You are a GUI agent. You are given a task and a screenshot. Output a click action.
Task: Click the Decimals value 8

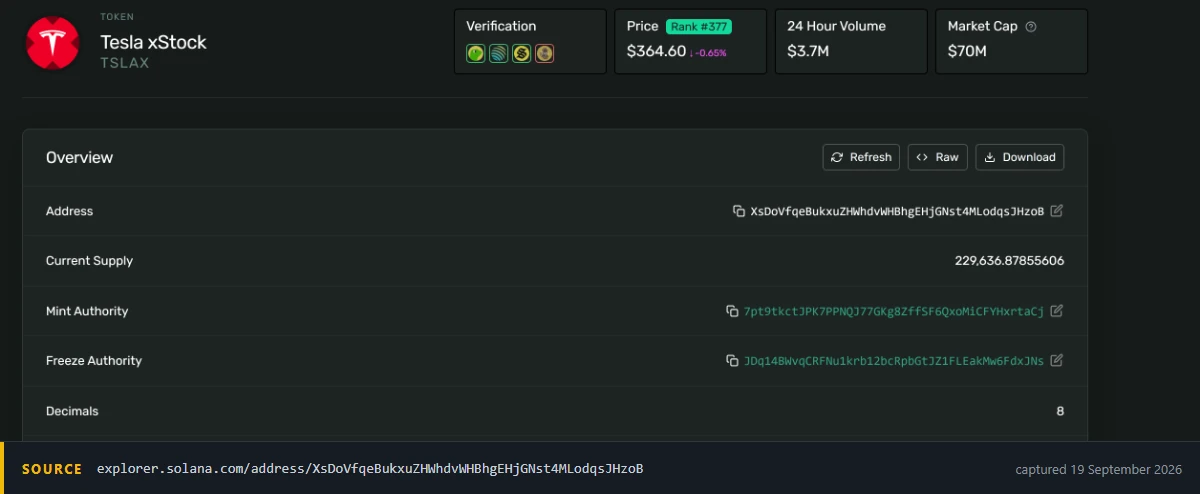[1060, 411]
